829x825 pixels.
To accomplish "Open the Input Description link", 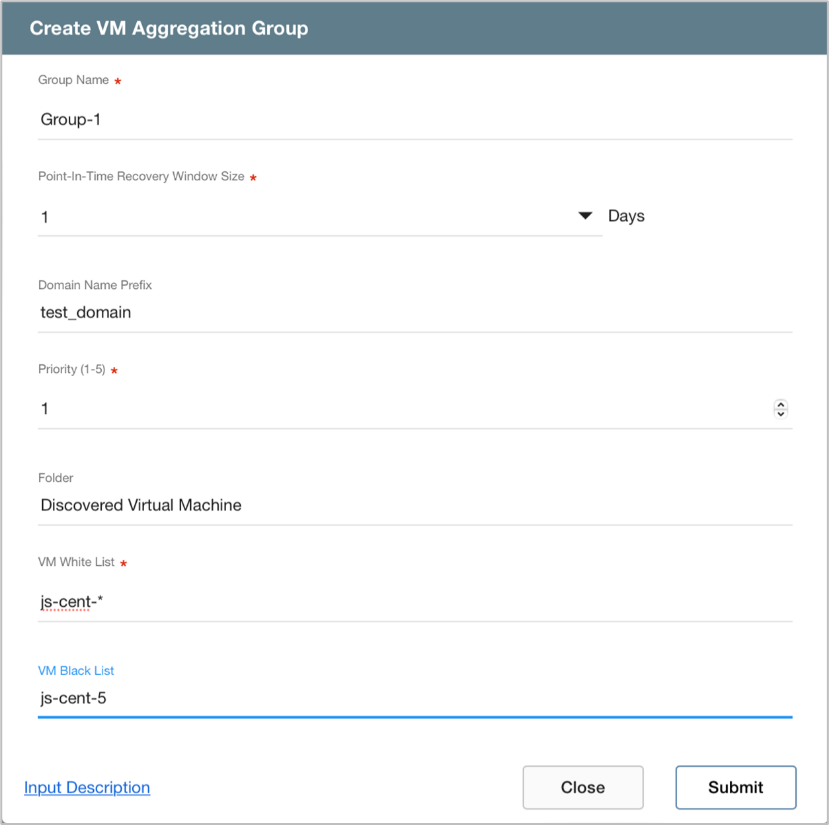I will click(87, 788).
